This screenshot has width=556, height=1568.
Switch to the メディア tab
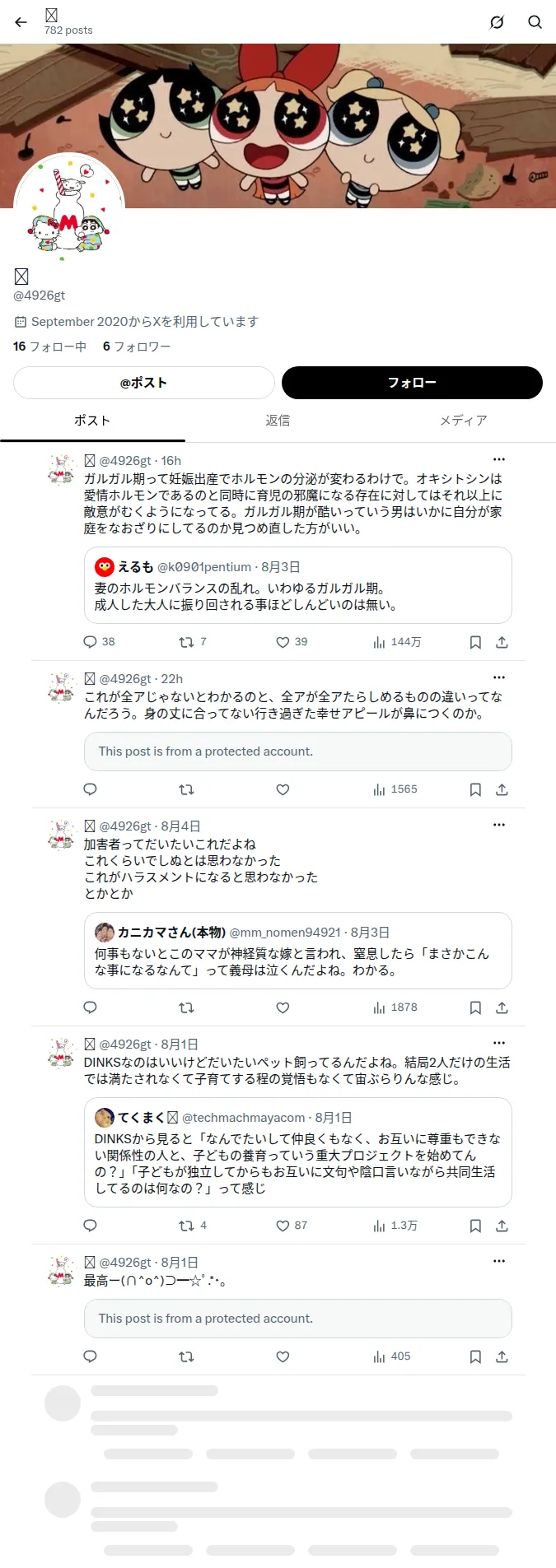tap(463, 421)
